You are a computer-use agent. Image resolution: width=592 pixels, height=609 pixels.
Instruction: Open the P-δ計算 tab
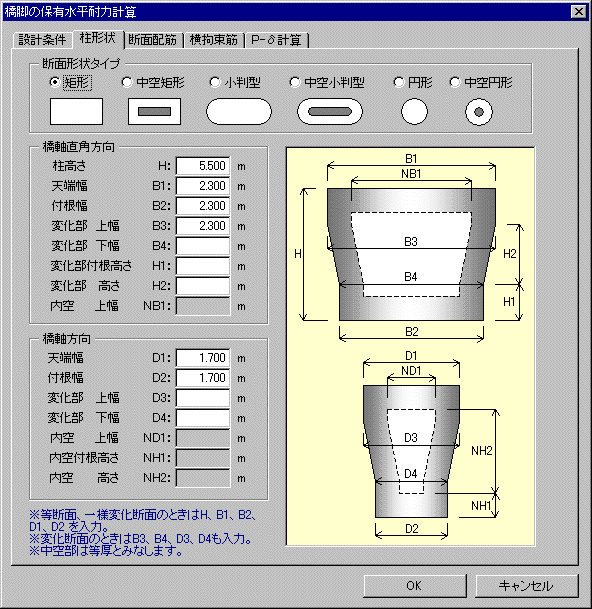(x=277, y=40)
